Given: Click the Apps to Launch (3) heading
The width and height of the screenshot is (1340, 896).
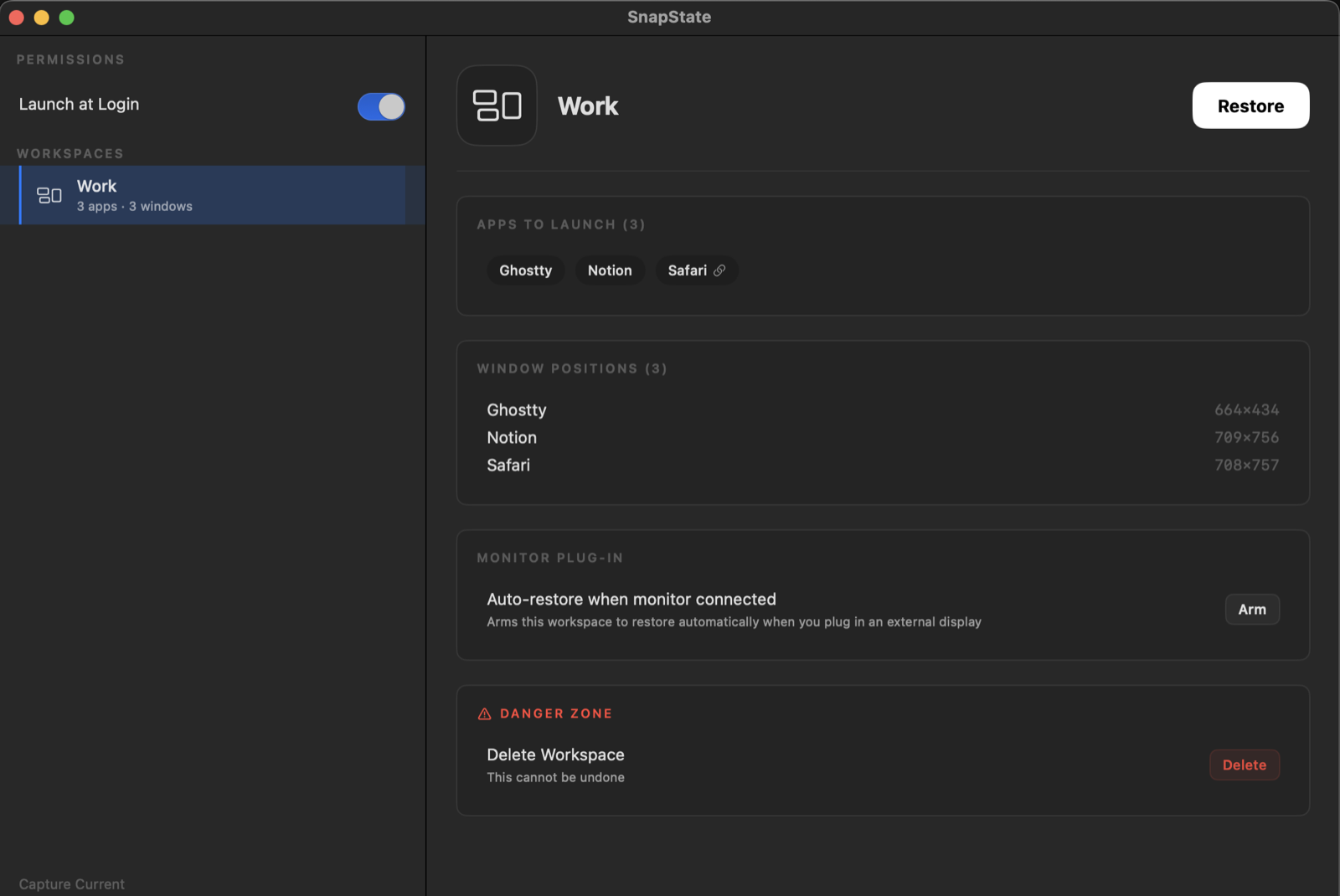Looking at the screenshot, I should tap(561, 224).
